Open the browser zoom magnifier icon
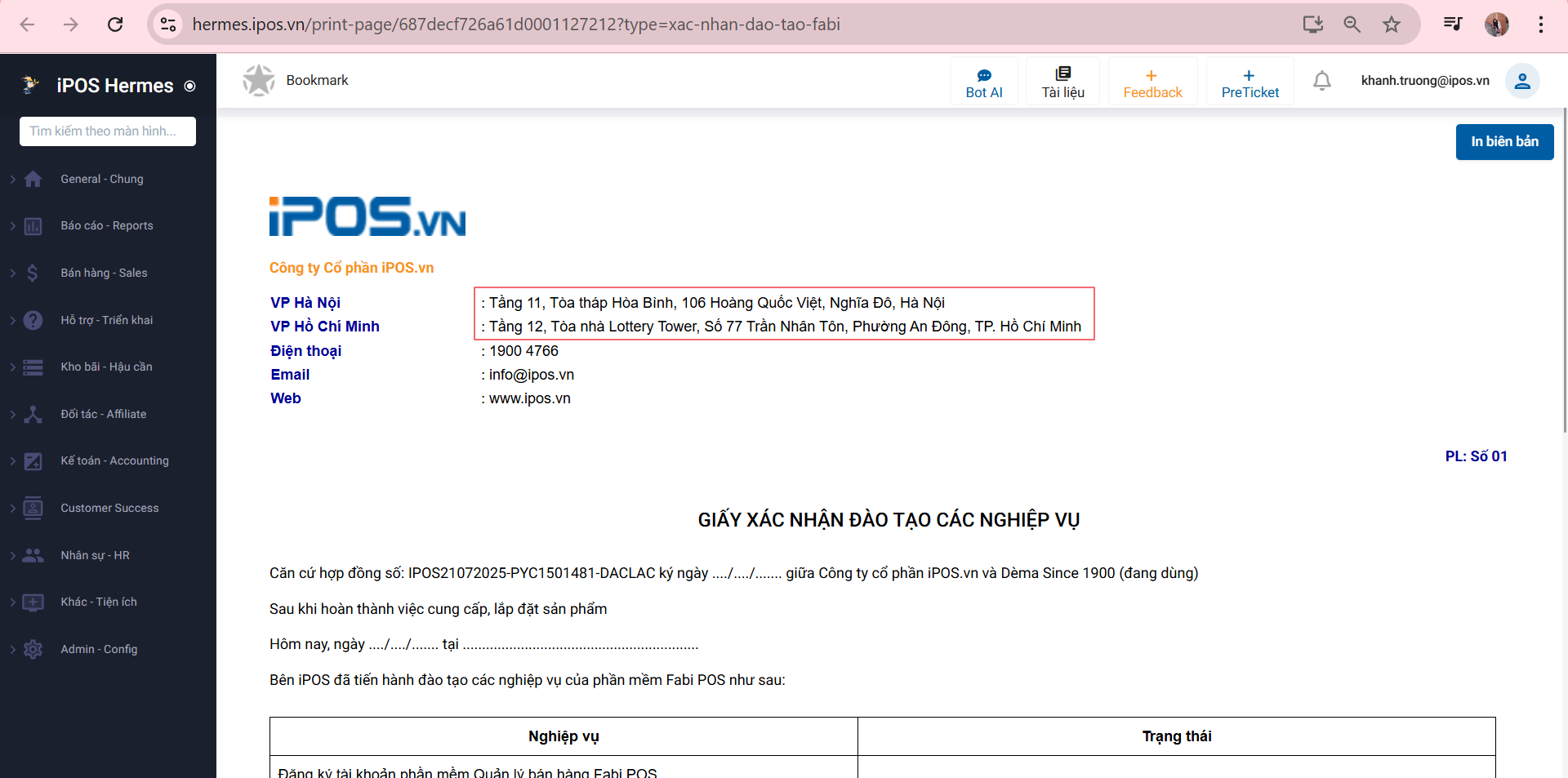 (x=1352, y=24)
